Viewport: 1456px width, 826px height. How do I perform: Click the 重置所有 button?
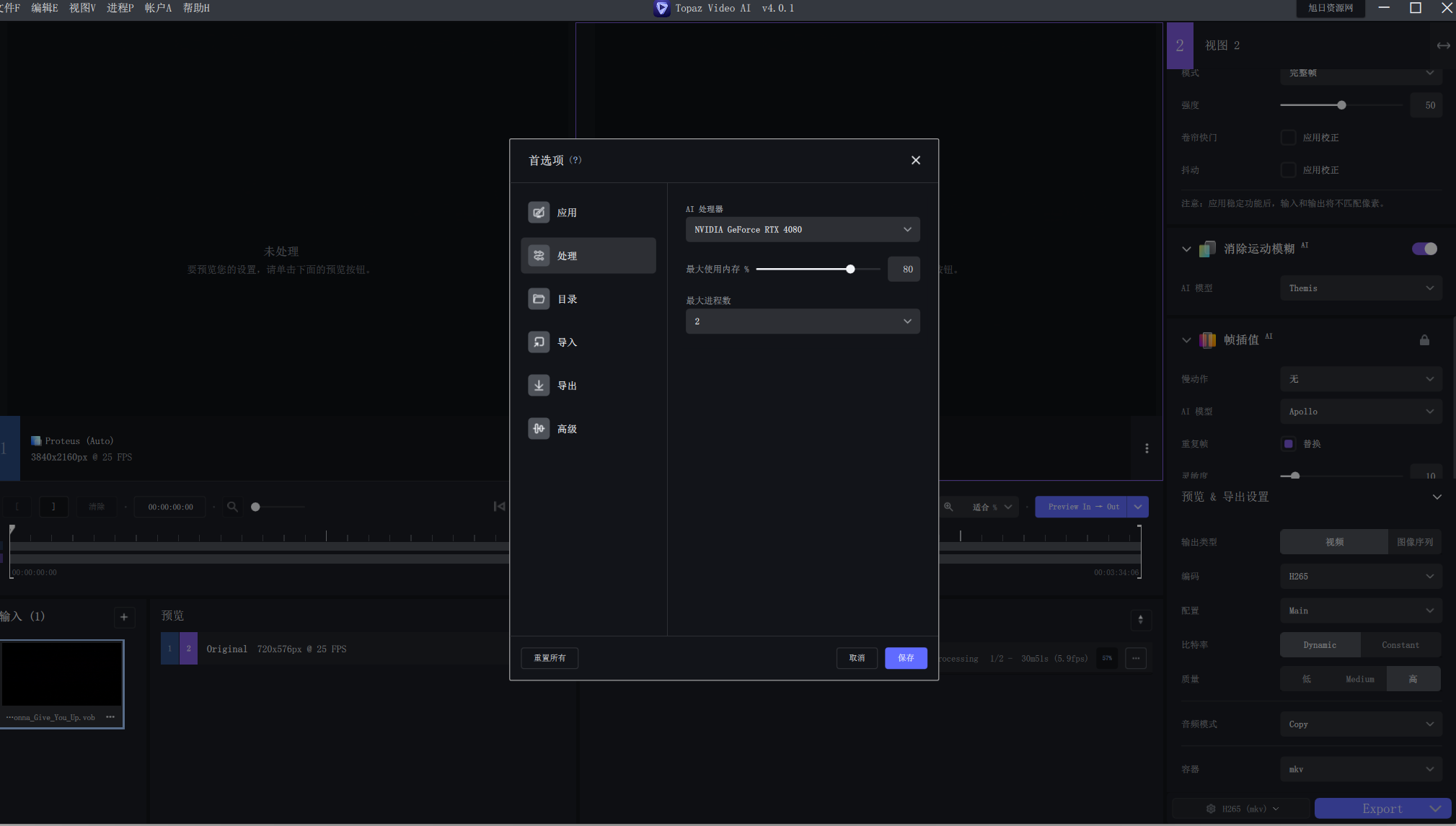[550, 657]
